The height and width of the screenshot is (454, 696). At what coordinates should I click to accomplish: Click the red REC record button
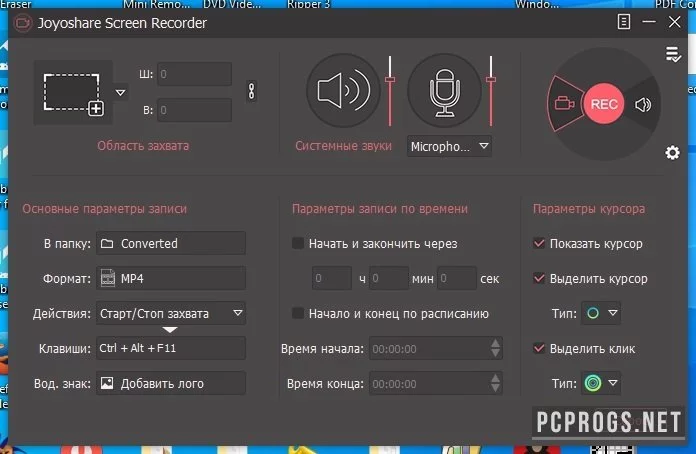coord(604,104)
